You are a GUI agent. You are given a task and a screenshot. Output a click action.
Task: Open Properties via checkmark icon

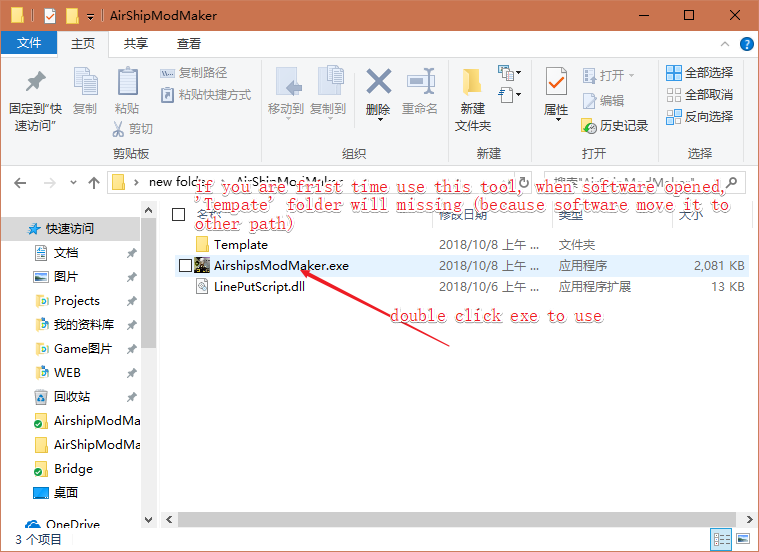(556, 84)
